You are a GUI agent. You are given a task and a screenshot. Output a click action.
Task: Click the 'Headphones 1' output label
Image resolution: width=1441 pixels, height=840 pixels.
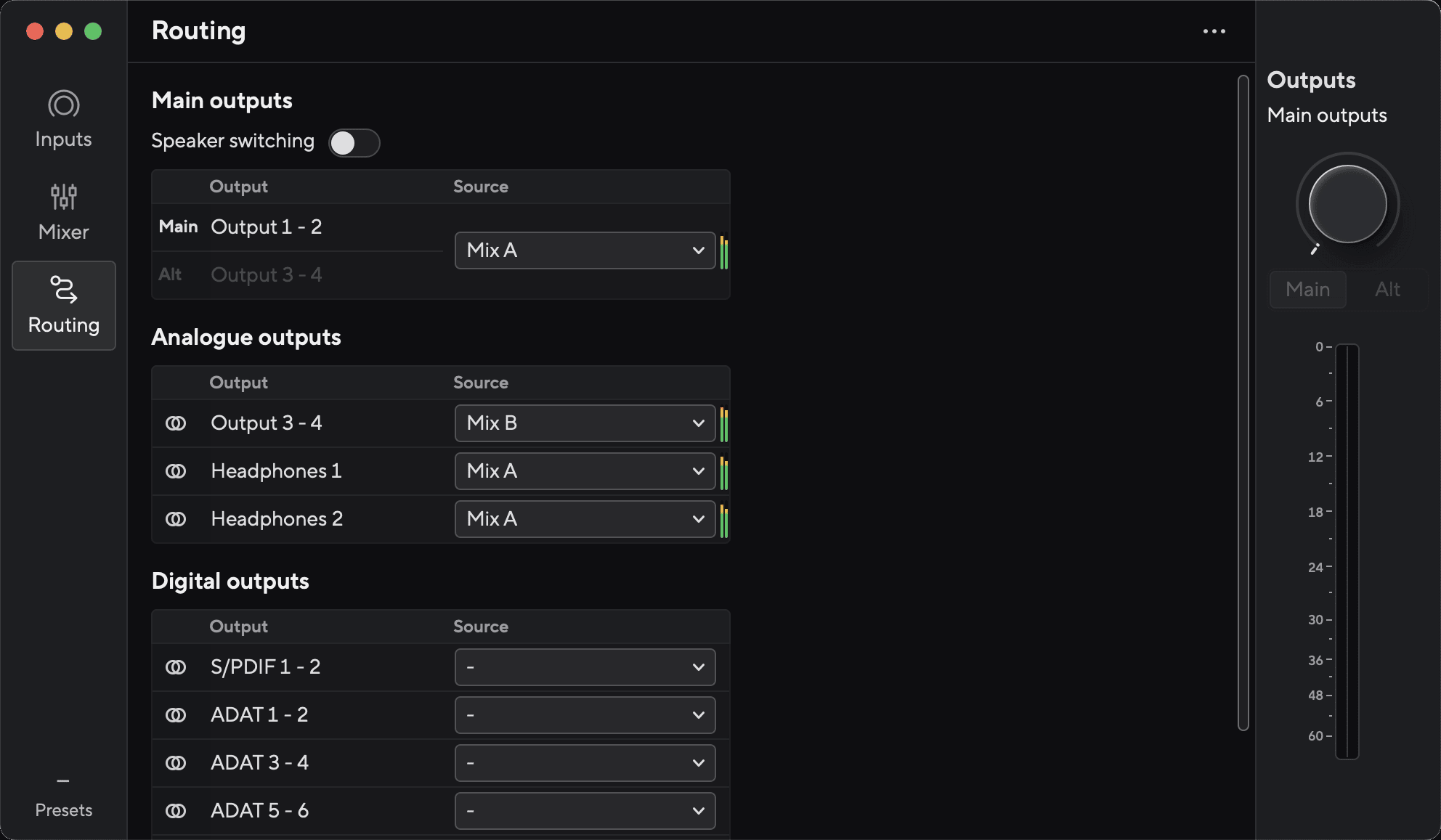276,471
